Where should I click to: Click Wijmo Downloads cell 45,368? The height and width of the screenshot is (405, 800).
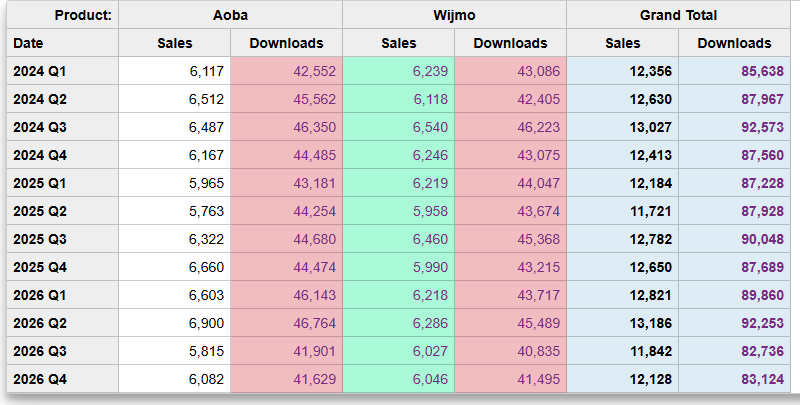[x=511, y=239]
